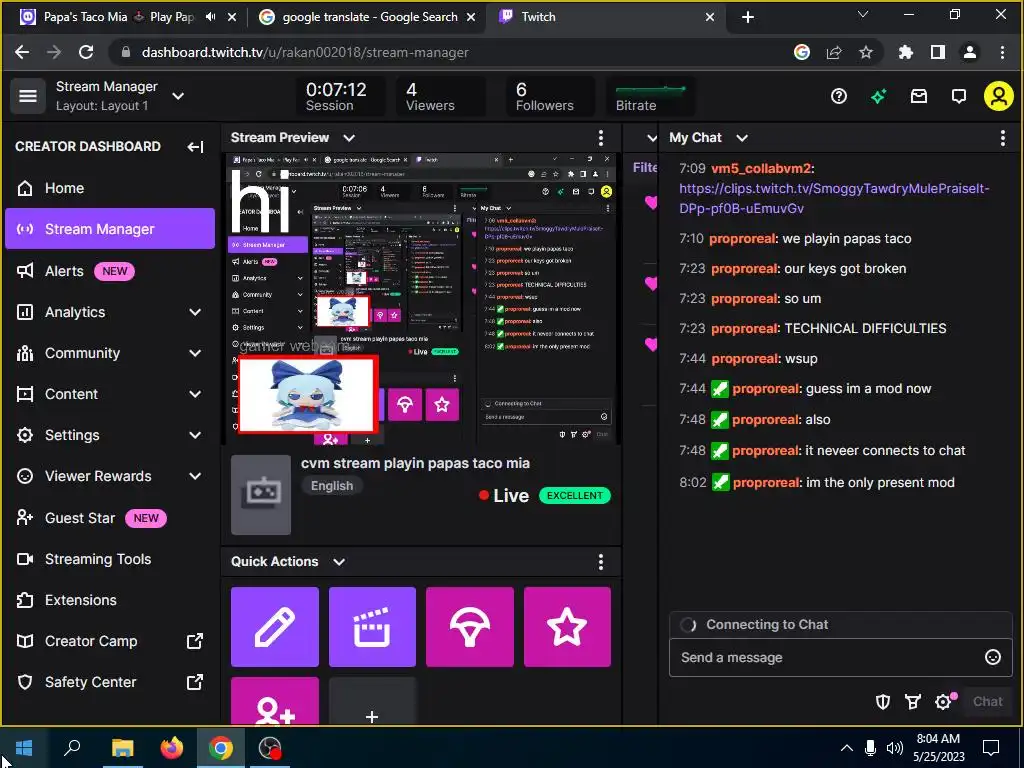
Task: Select Stream Manager in the sidebar
Action: click(110, 229)
